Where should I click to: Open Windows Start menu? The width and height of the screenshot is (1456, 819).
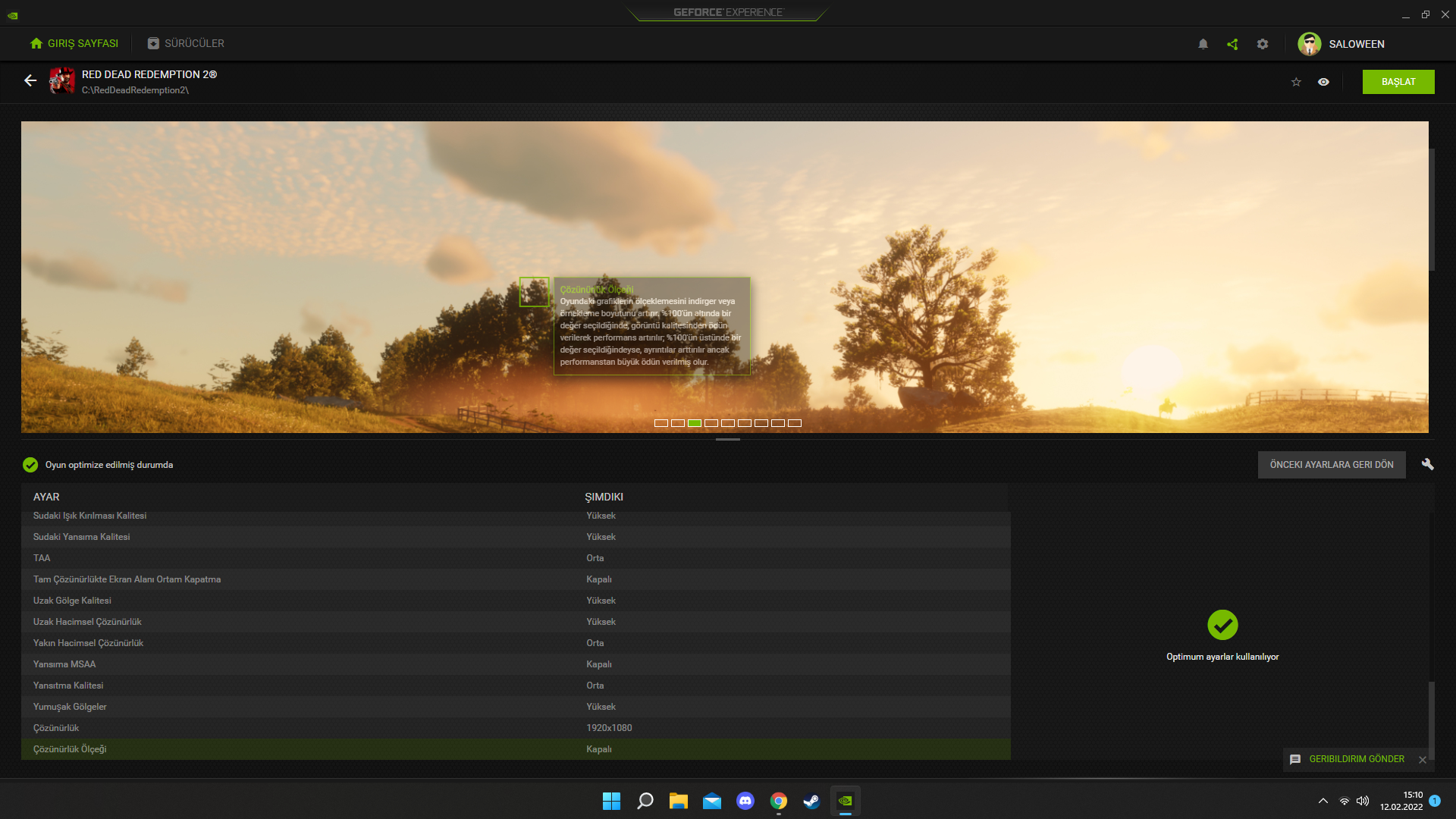(611, 801)
